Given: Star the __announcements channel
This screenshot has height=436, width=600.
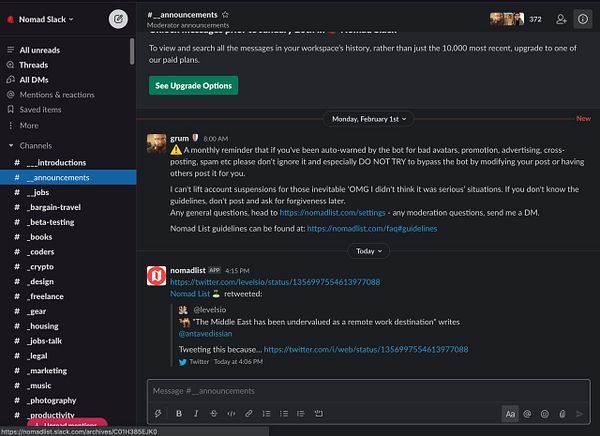Looking at the screenshot, I should point(225,15).
